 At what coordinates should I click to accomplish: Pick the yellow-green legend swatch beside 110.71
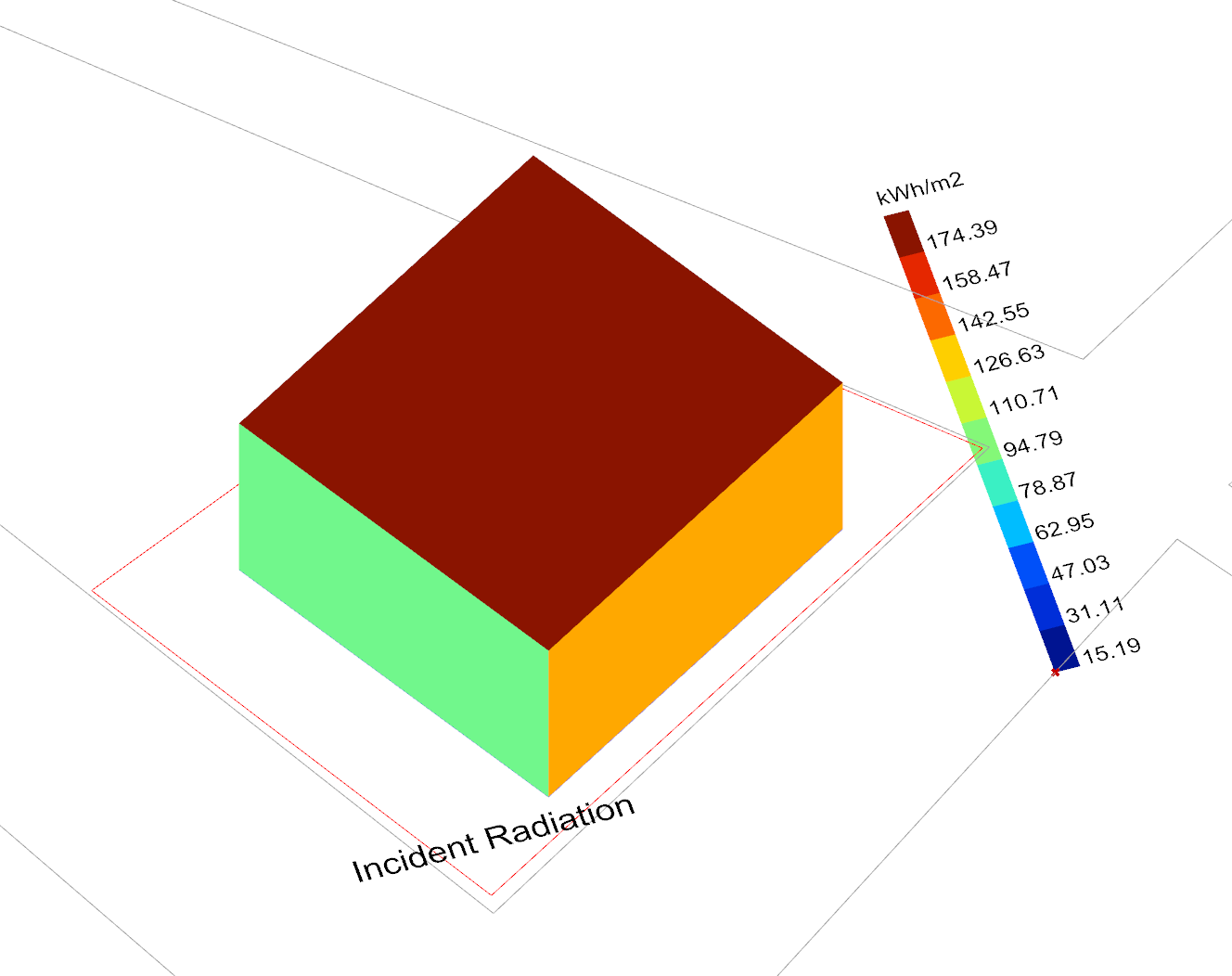967,401
